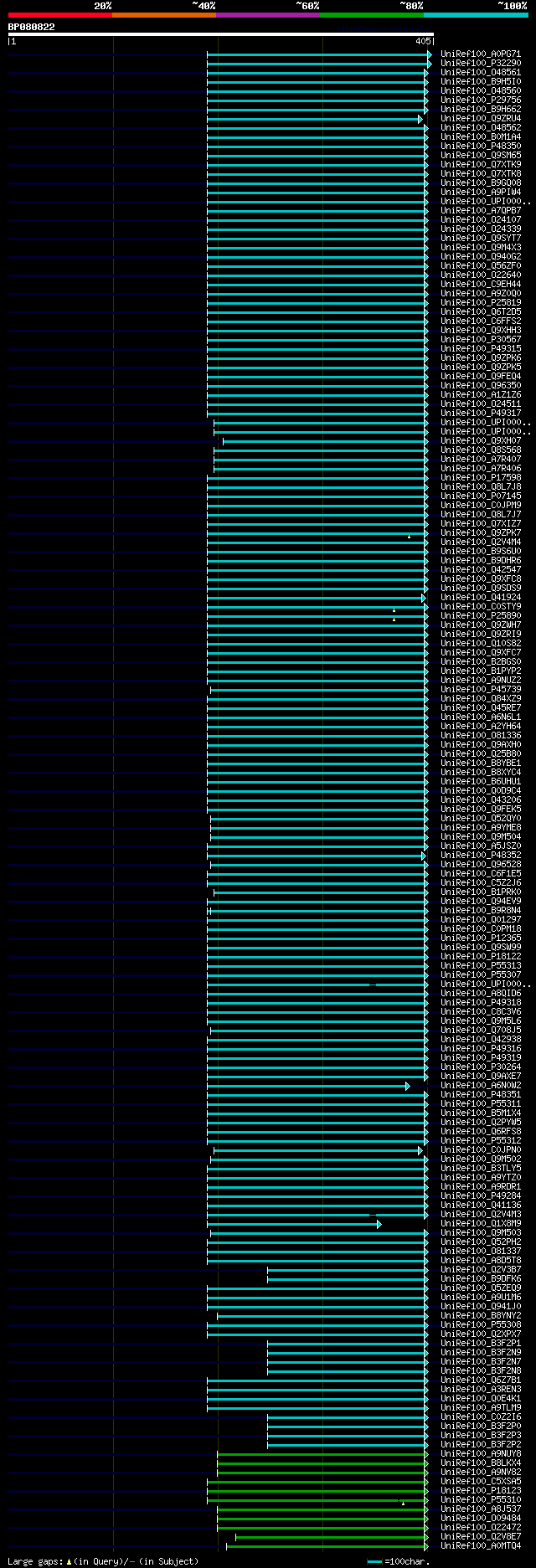Click the green ~80% identity legend bar
536x1568 pixels.
click(372, 15)
